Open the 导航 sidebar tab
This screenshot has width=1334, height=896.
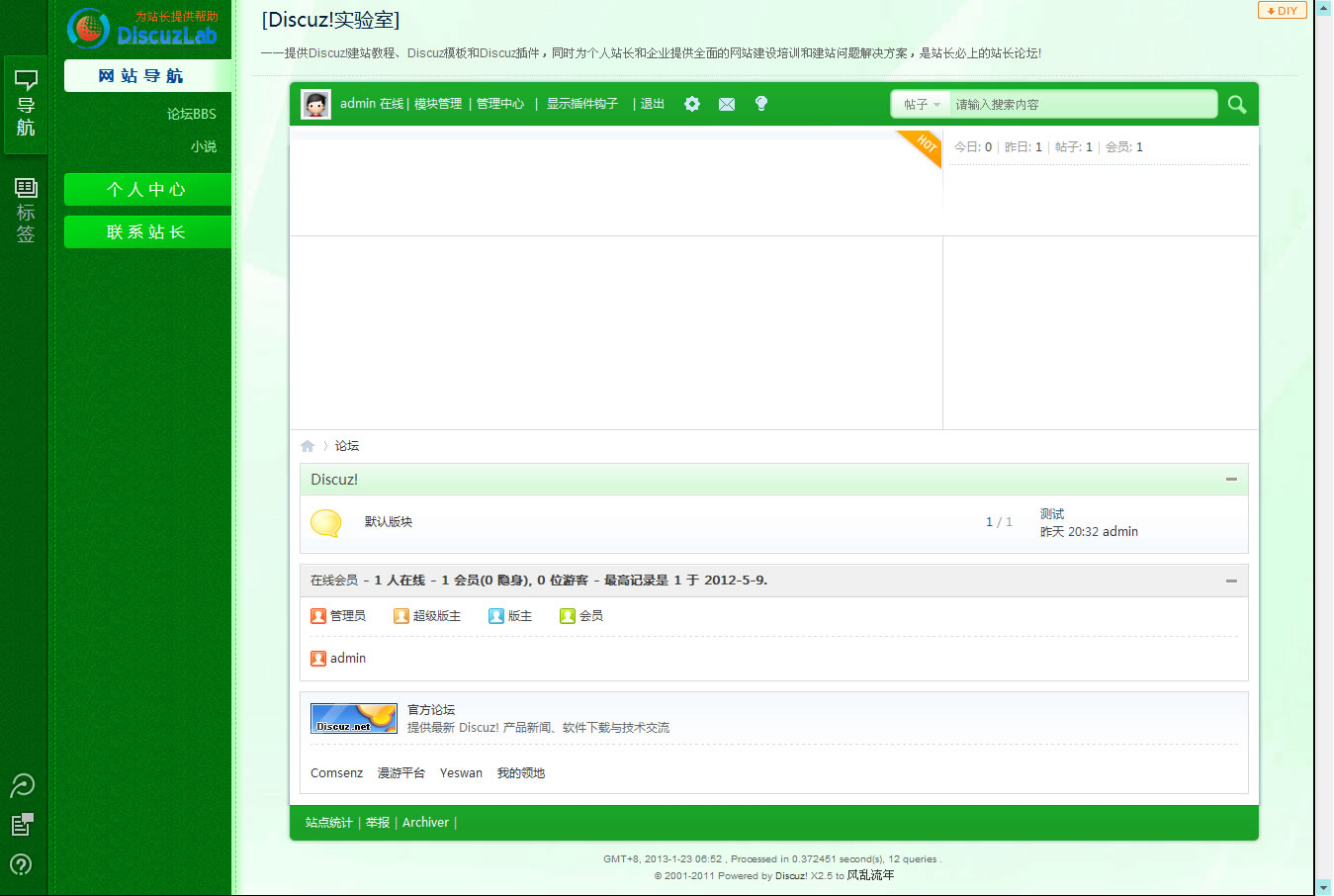(x=26, y=104)
